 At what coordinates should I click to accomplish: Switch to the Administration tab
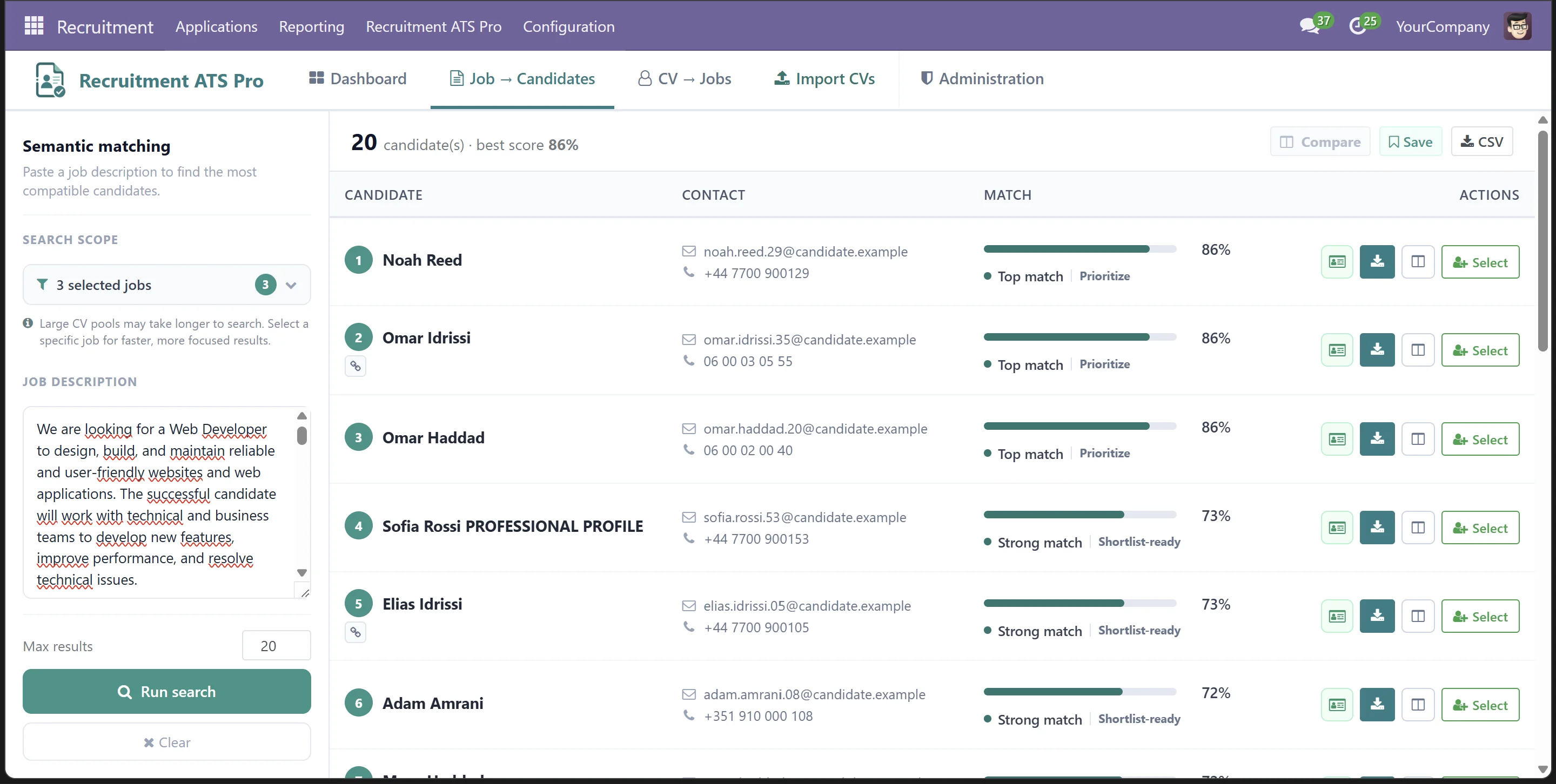982,78
